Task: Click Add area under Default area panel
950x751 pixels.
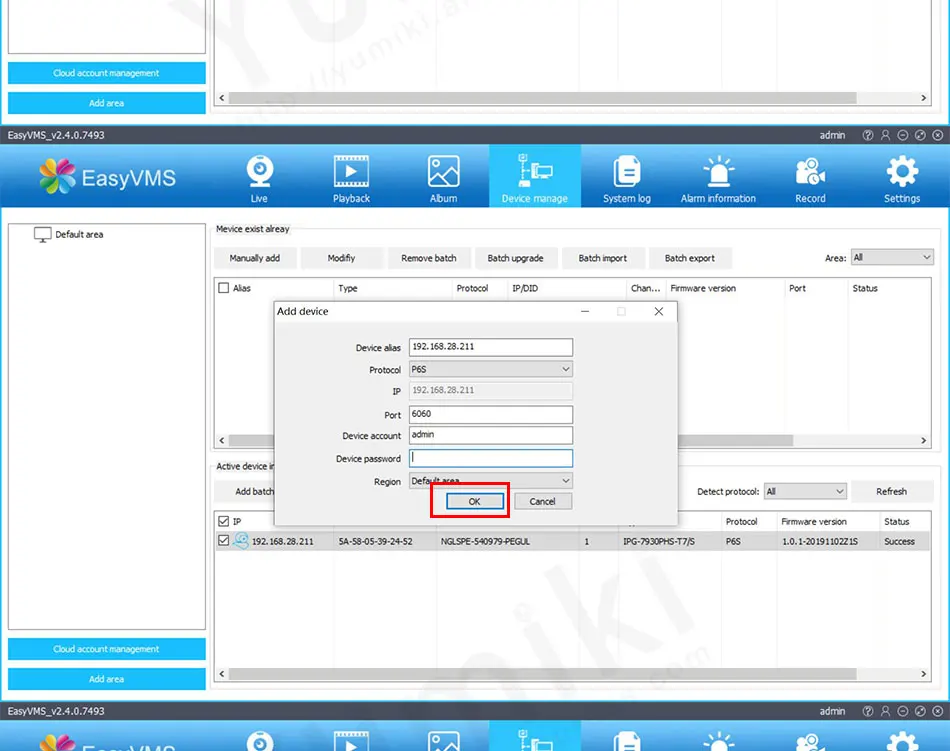Action: 107,679
